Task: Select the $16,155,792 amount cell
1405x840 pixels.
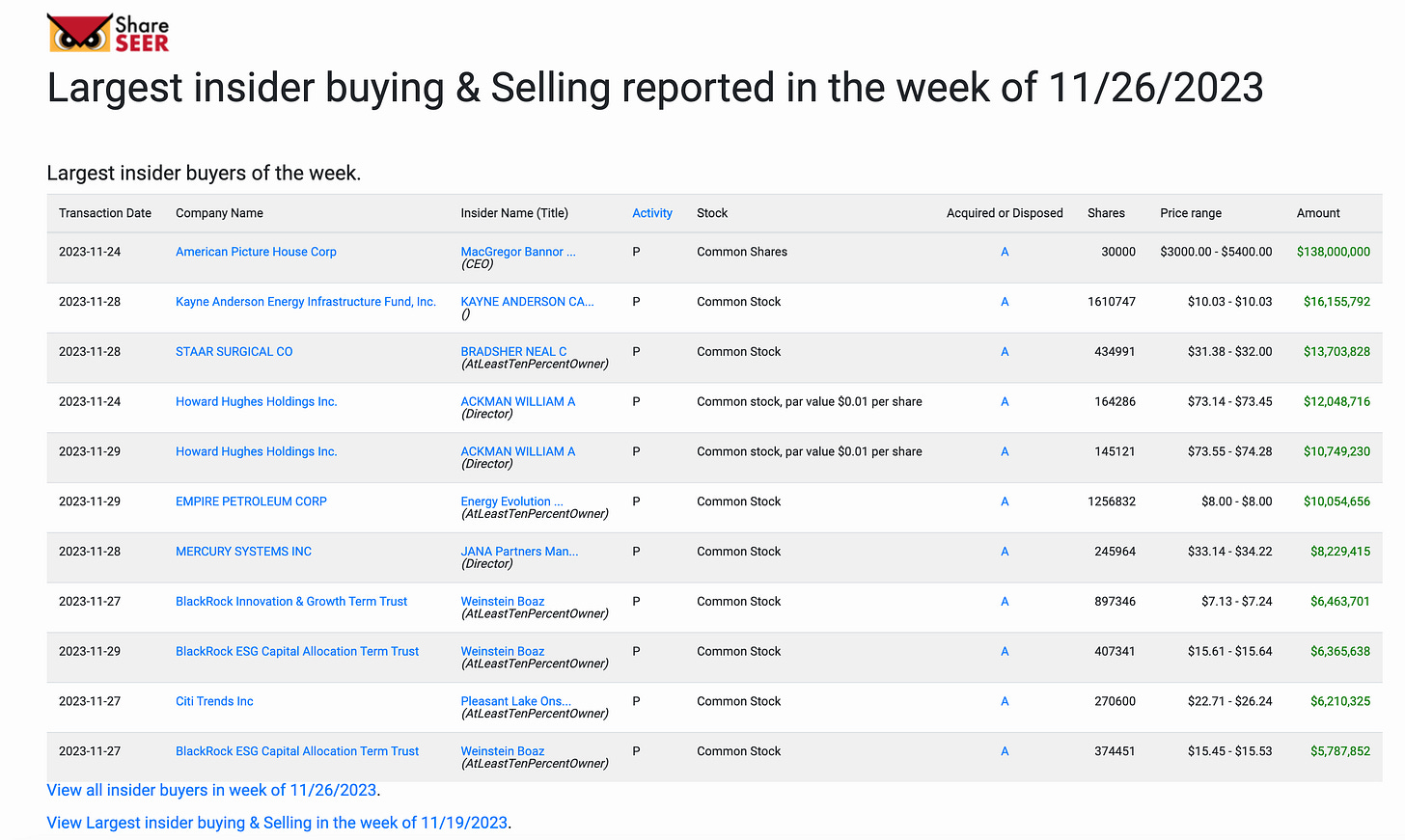Action: (1336, 302)
